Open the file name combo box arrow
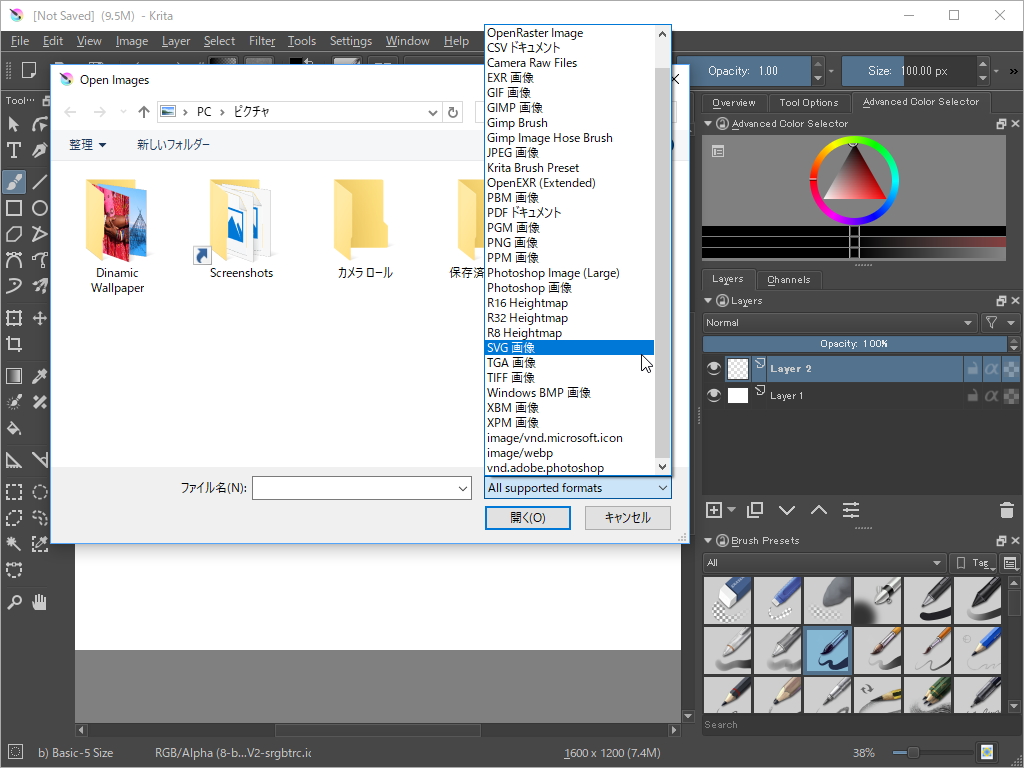The width and height of the screenshot is (1024, 768). click(x=462, y=488)
